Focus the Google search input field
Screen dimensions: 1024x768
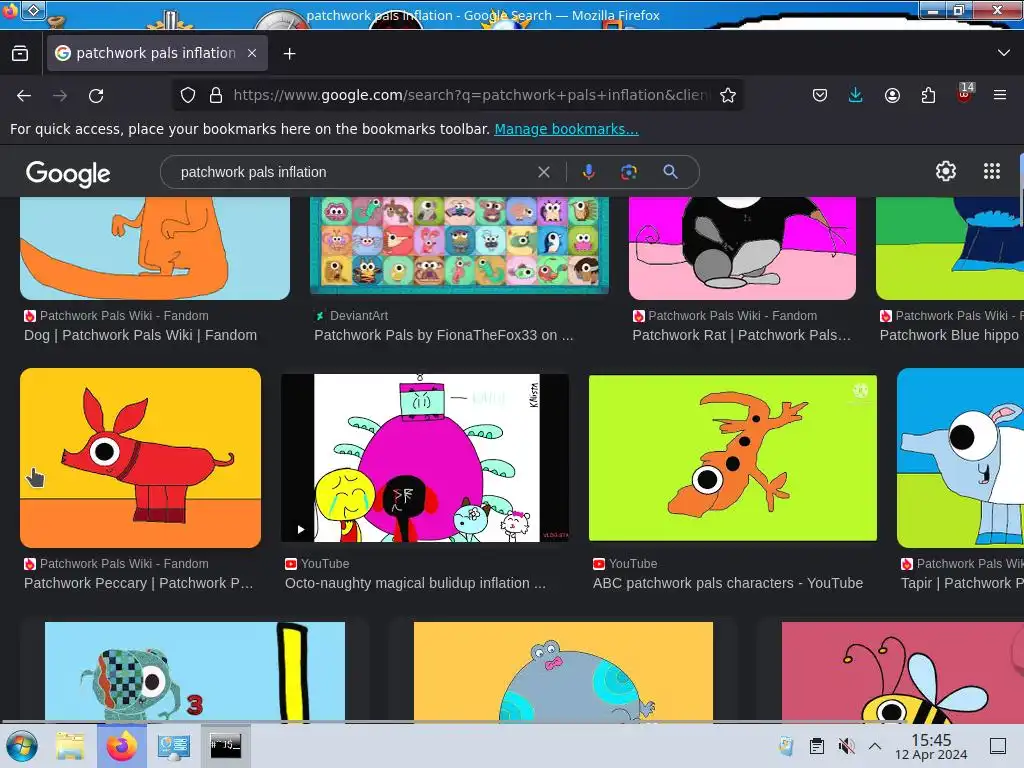(353, 172)
